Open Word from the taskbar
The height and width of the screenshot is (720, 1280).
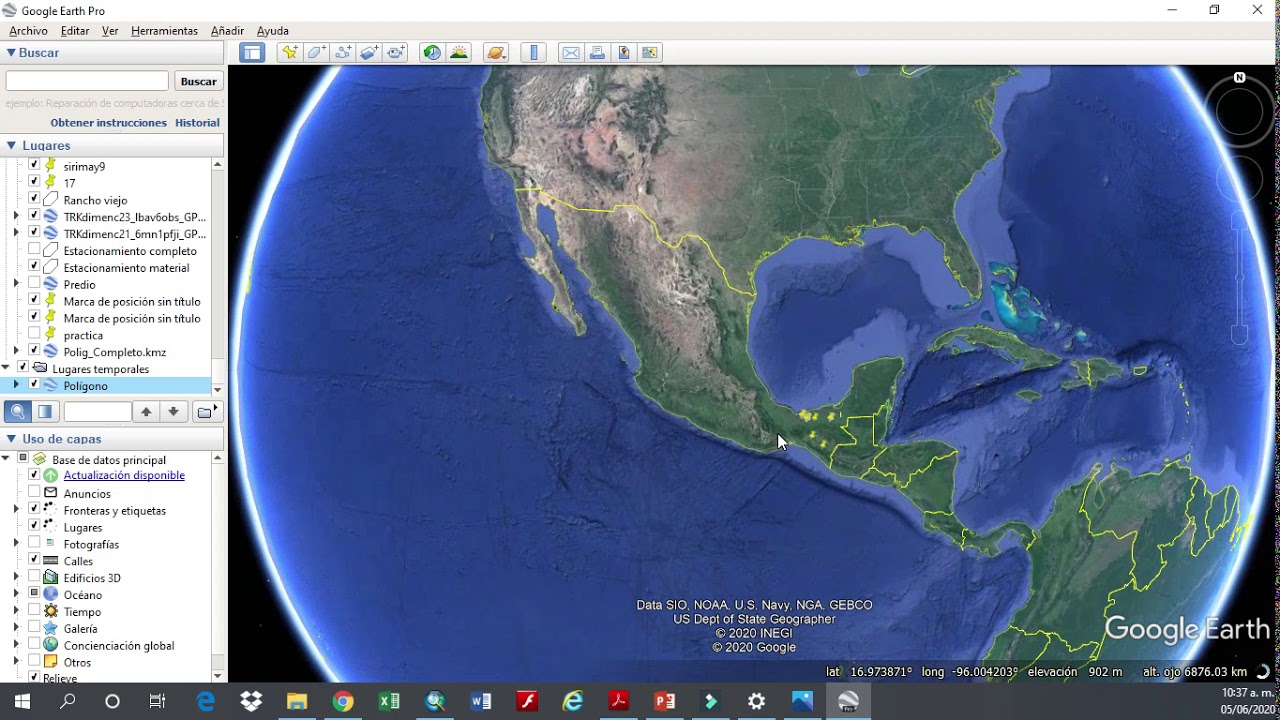point(481,701)
